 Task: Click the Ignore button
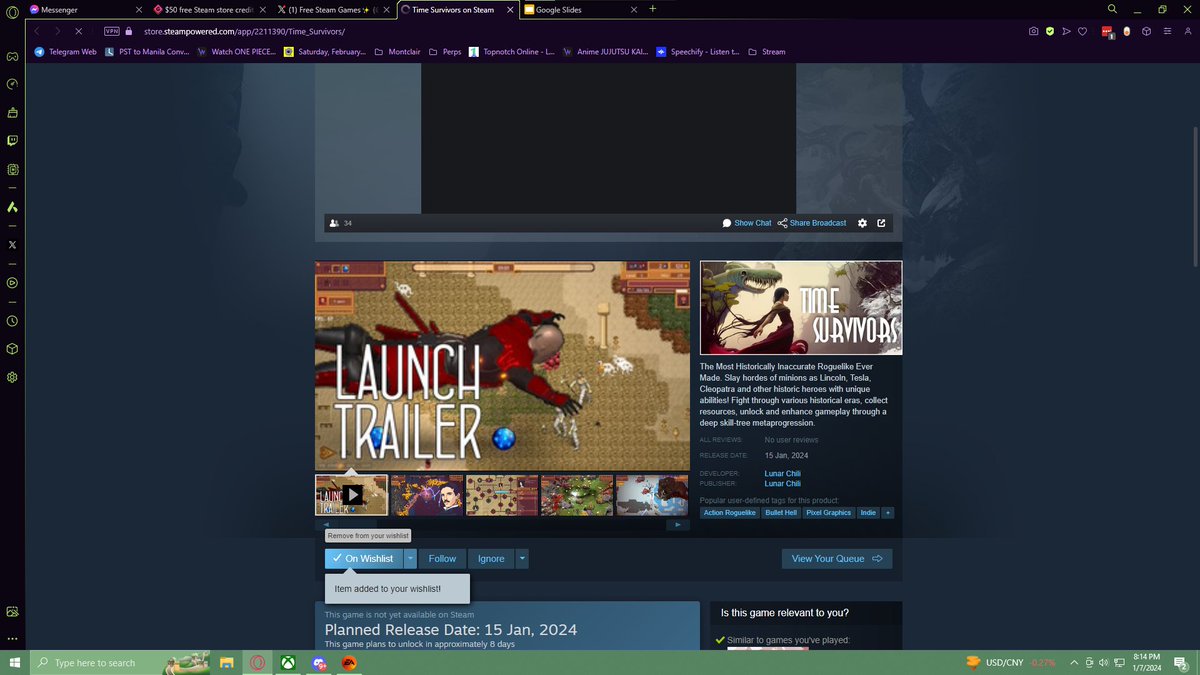(x=491, y=559)
